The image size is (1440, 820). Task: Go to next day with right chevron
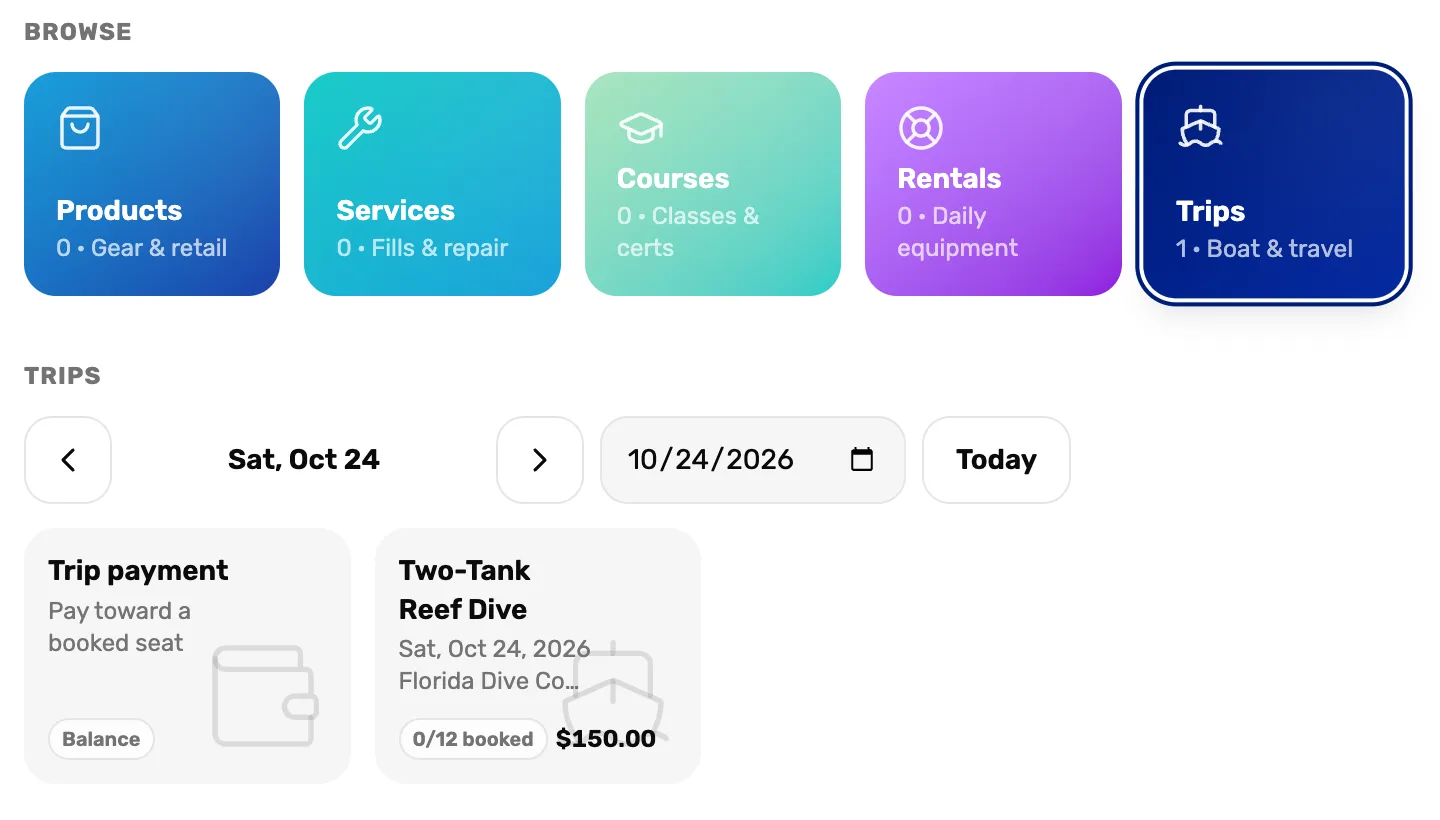[x=540, y=460]
